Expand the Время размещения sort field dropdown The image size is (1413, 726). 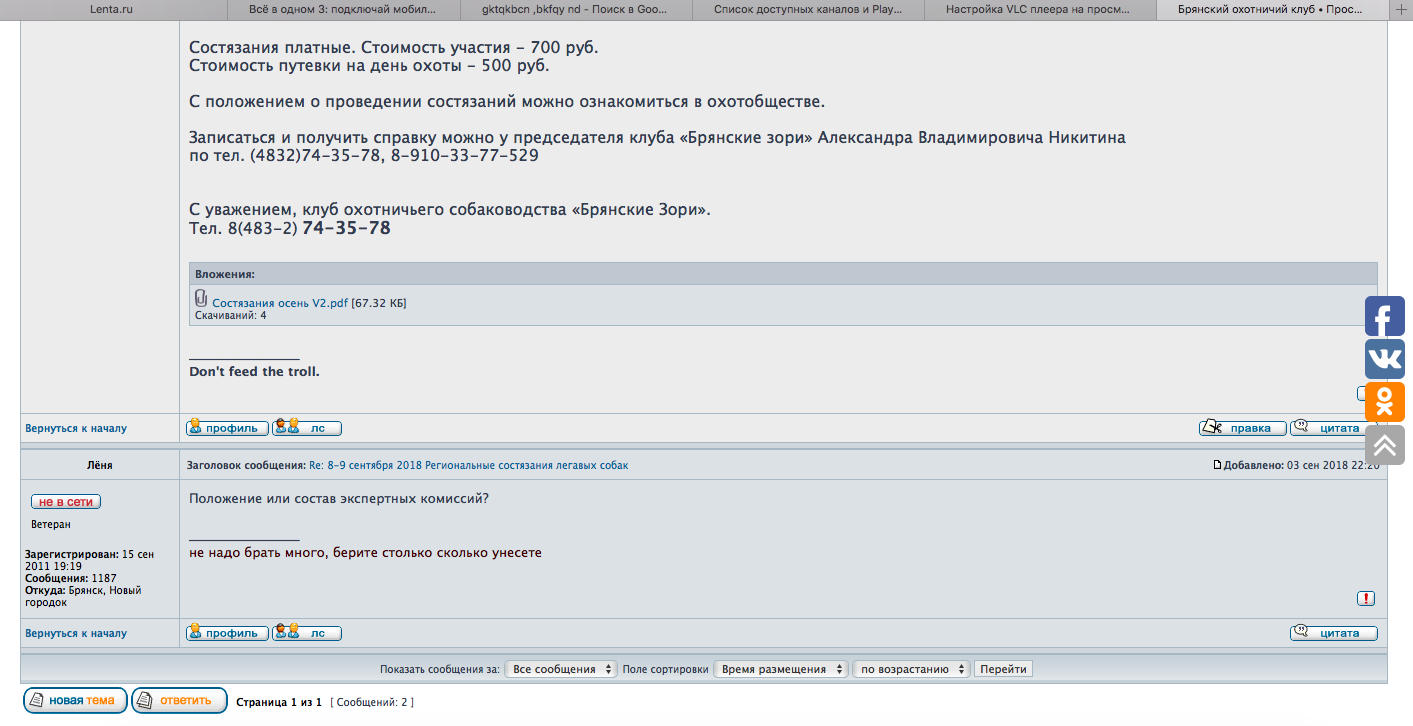pyautogui.click(x=780, y=669)
